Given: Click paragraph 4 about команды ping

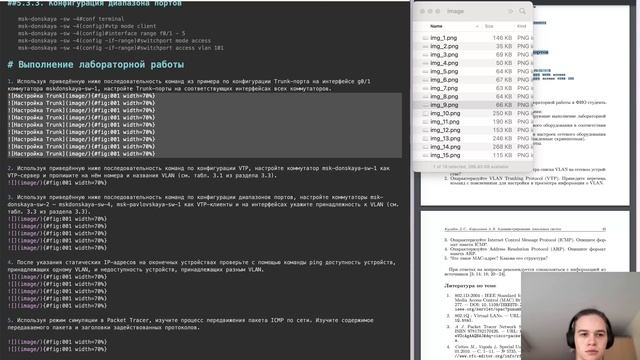Looking at the screenshot, I should (x=202, y=266).
